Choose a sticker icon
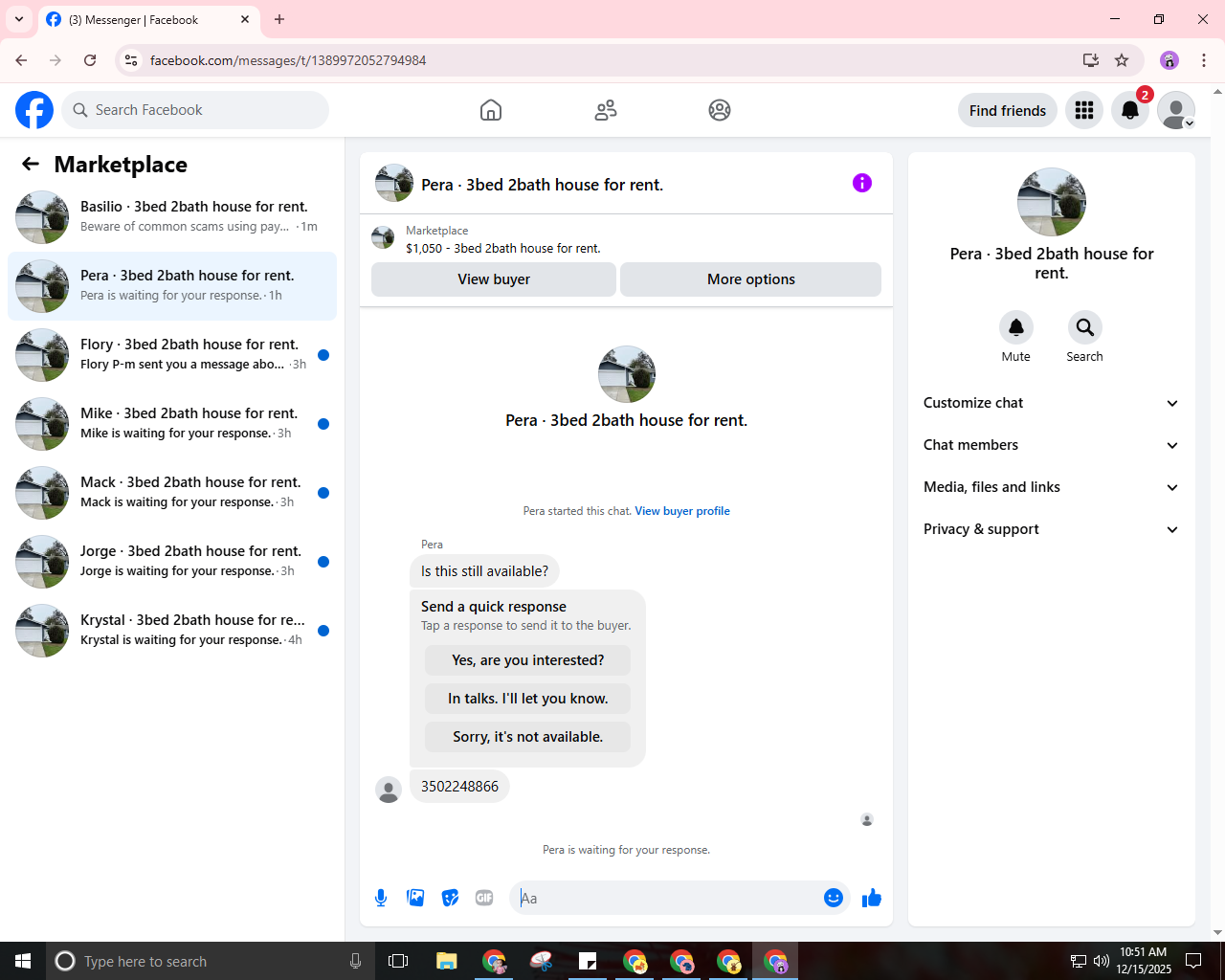The image size is (1225, 980). pyautogui.click(x=450, y=898)
